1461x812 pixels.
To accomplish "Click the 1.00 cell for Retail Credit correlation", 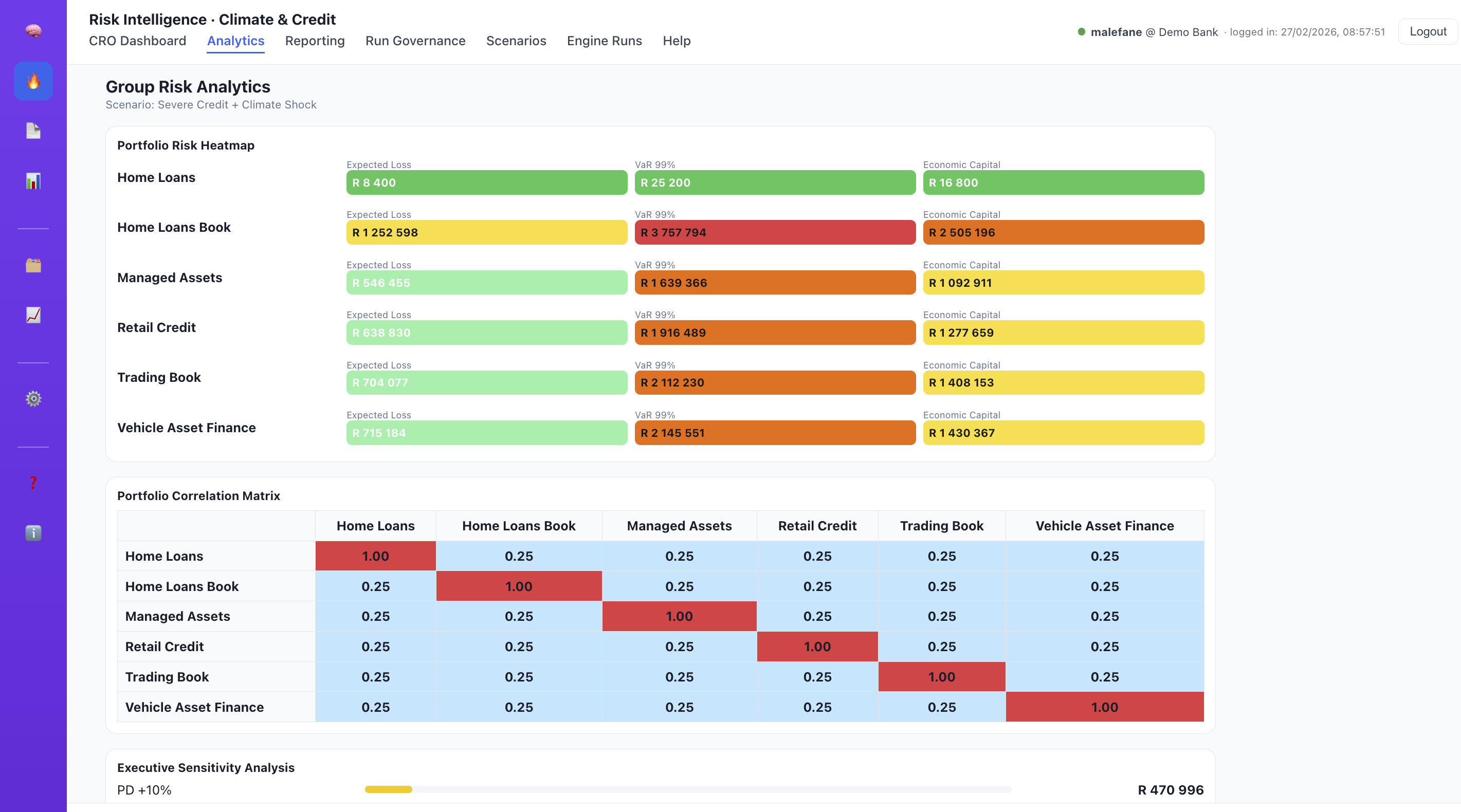I will [x=817, y=647].
